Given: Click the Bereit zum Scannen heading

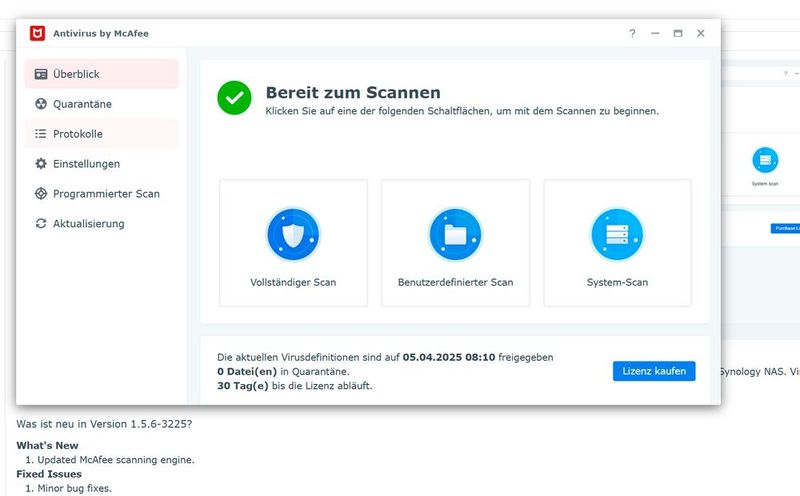Looking at the screenshot, I should pyautogui.click(x=353, y=92).
